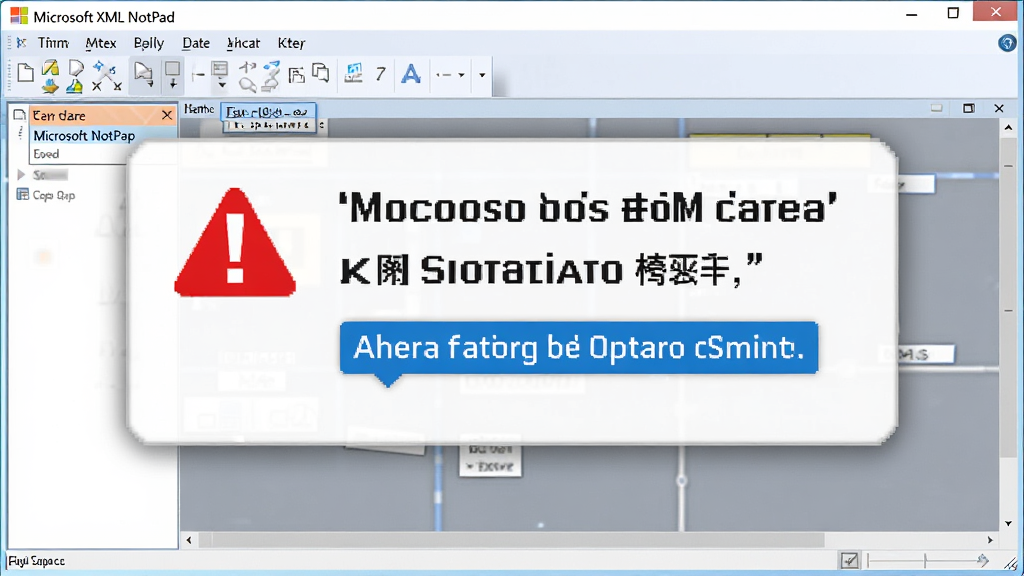Click the Fuyi Sapace status text
1024x576 pixels.
(x=37, y=561)
